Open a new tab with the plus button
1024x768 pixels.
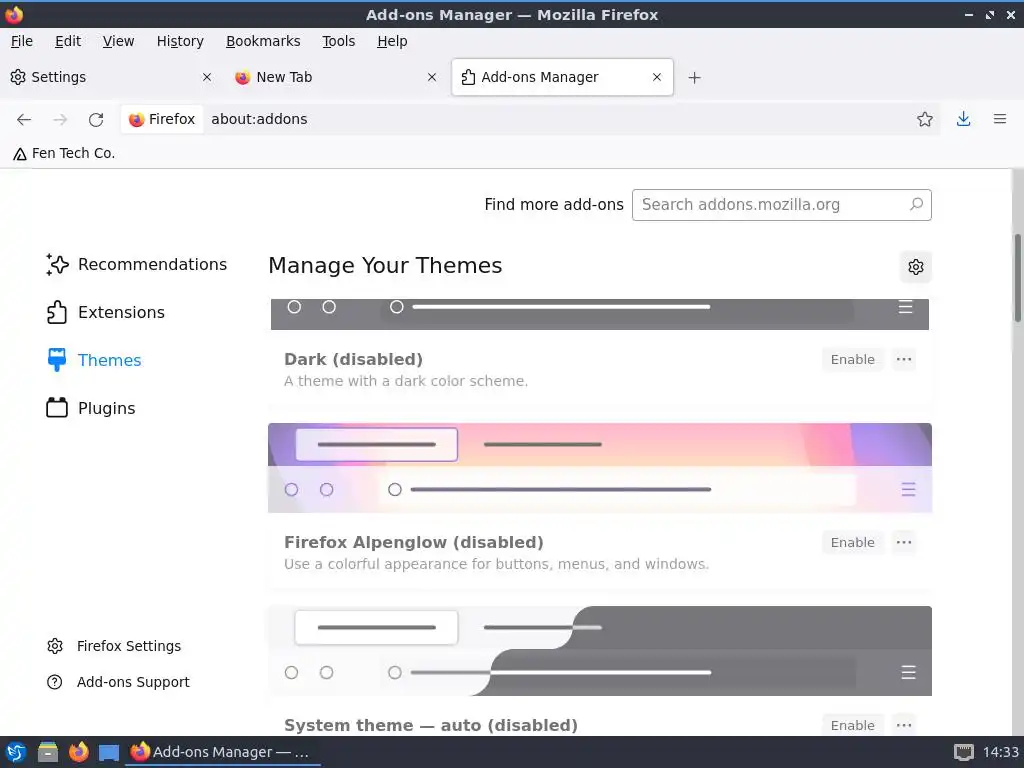[694, 78]
